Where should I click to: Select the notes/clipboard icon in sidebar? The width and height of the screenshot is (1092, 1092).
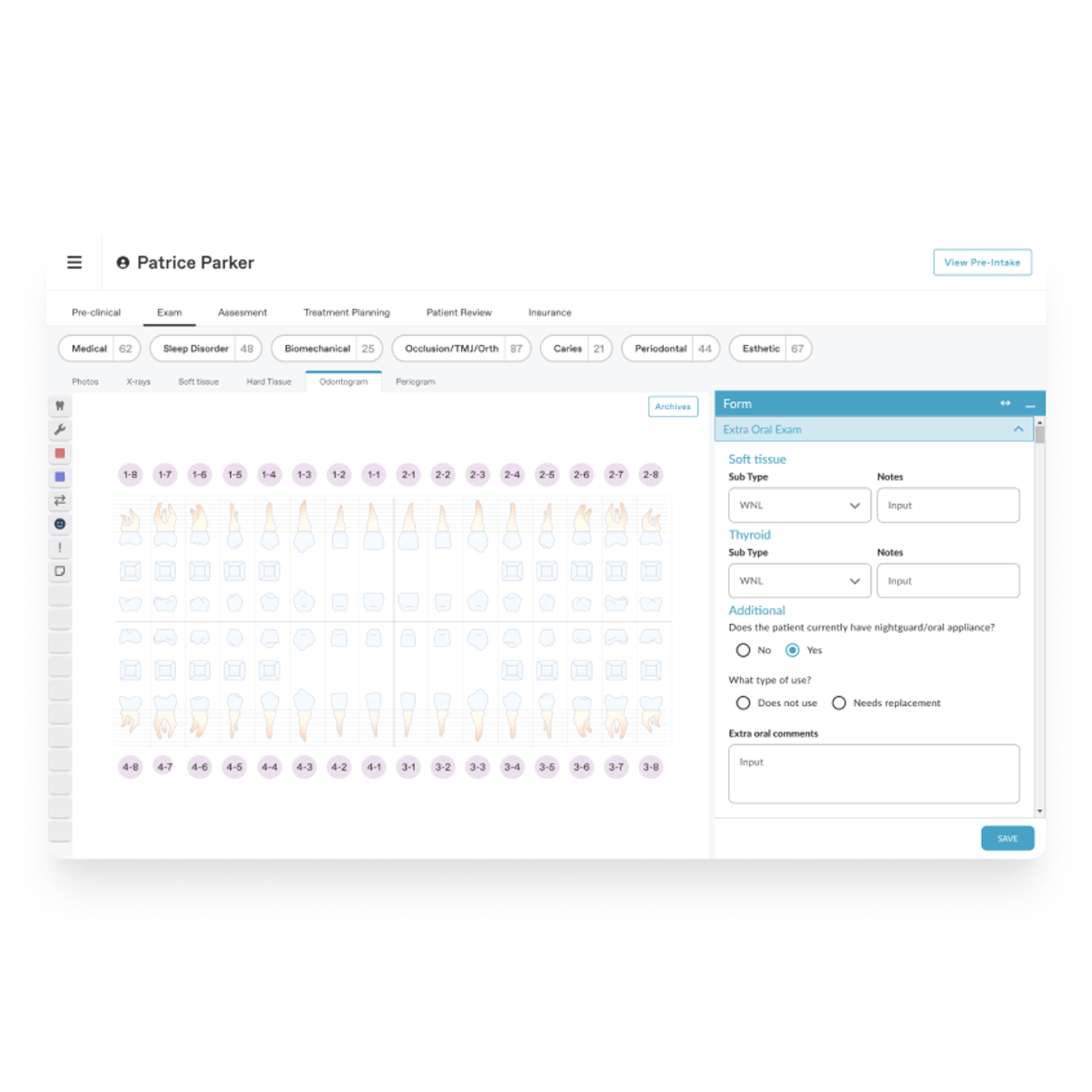[x=60, y=572]
